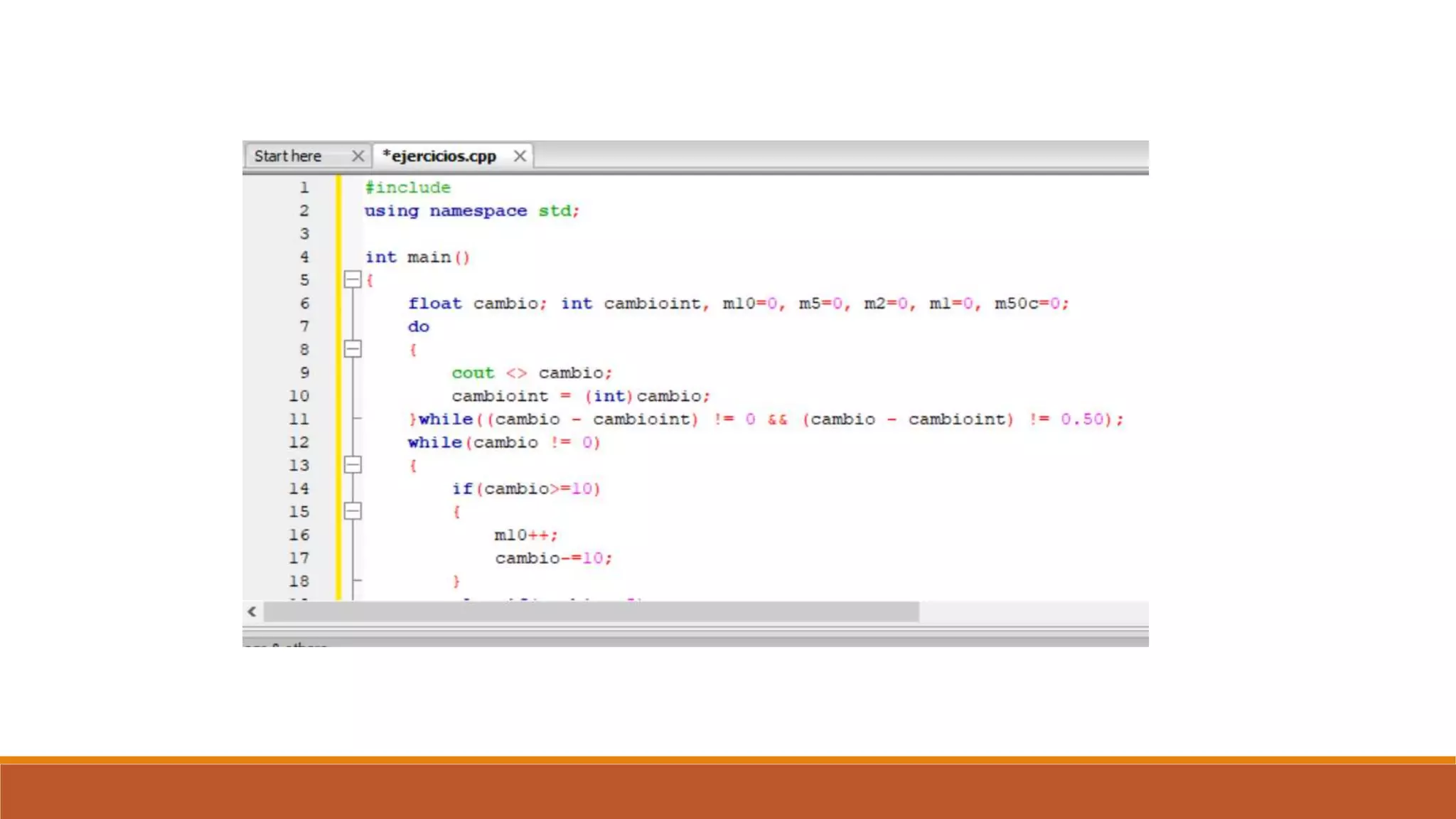Click the horizontal scrollbar thumb
The height and width of the screenshot is (819, 1456).
pyautogui.click(x=590, y=611)
